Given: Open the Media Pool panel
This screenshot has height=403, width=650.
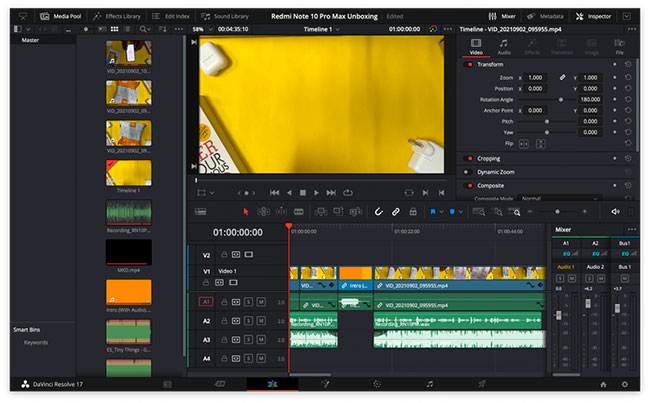Looking at the screenshot, I should [x=61, y=17].
